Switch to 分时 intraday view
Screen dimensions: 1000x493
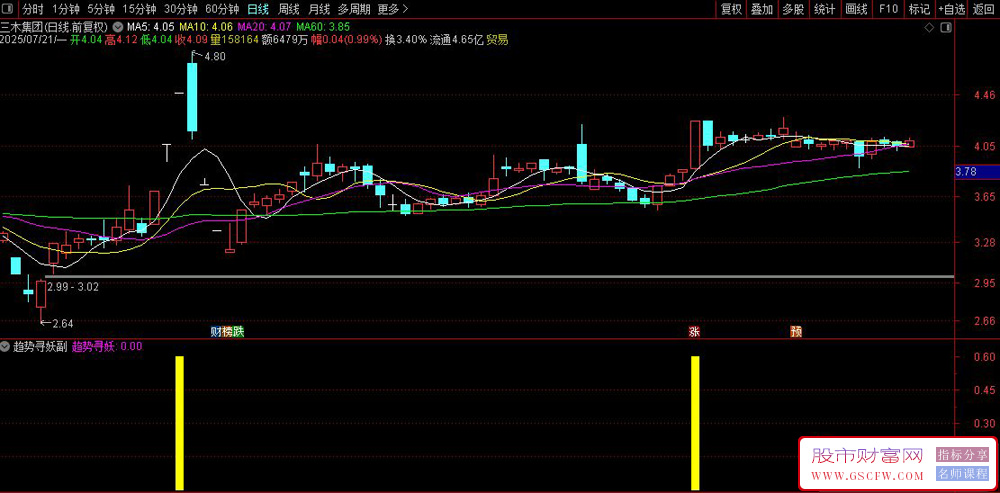coord(33,9)
